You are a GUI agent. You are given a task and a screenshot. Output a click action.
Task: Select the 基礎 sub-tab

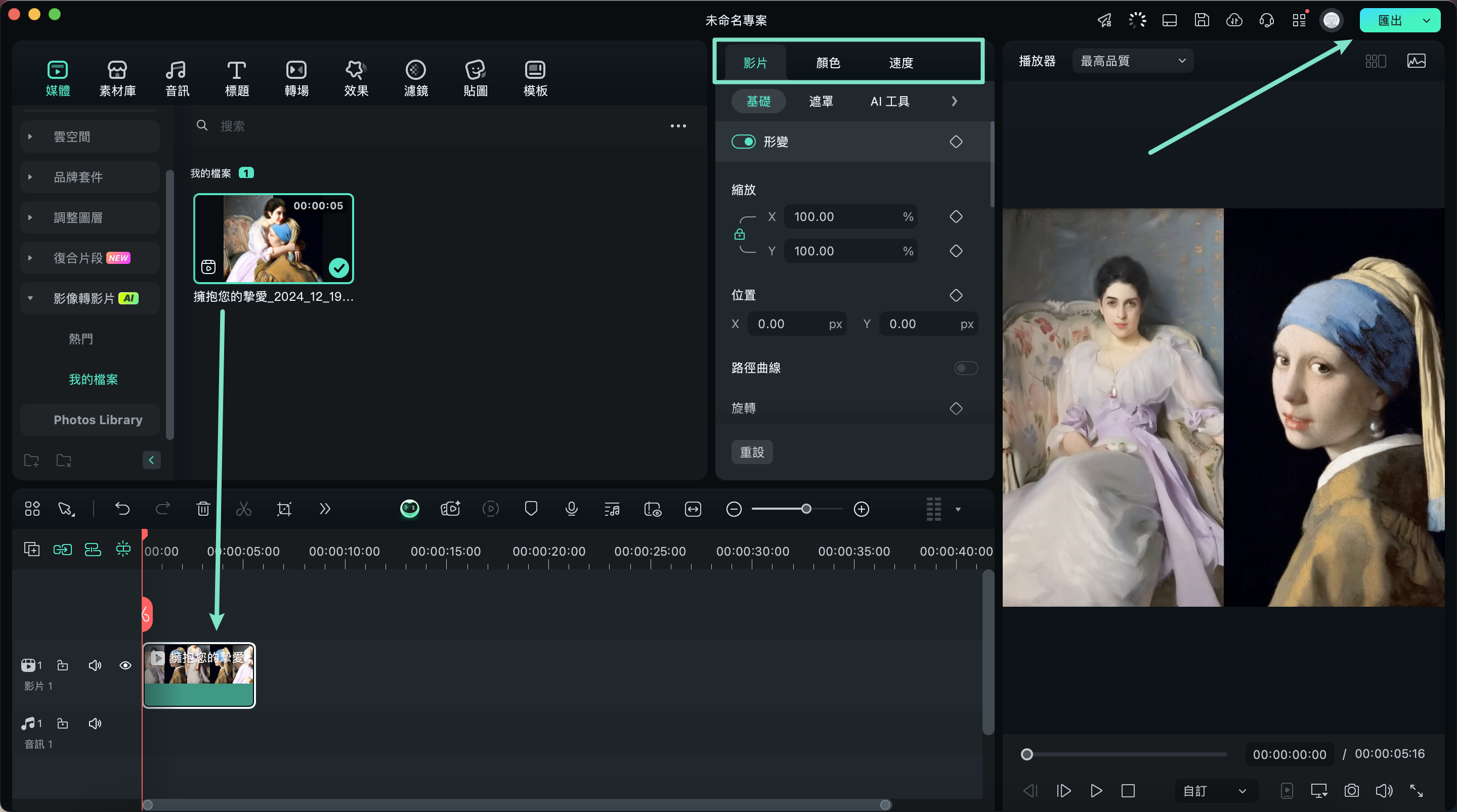coord(758,101)
